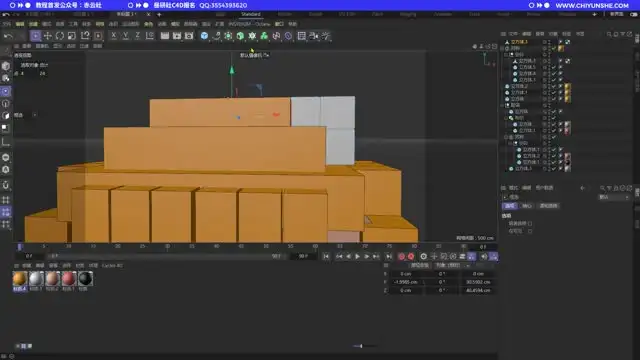Open the spline pen tool icon
This screenshot has height=360, width=640.
point(216,36)
